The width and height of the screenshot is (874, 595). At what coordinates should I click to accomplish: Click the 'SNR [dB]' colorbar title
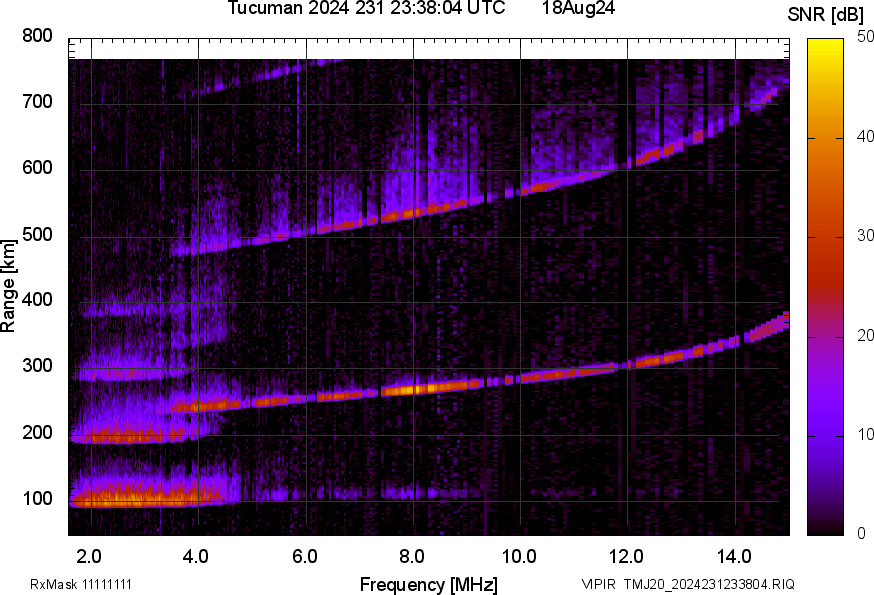pyautogui.click(x=826, y=15)
